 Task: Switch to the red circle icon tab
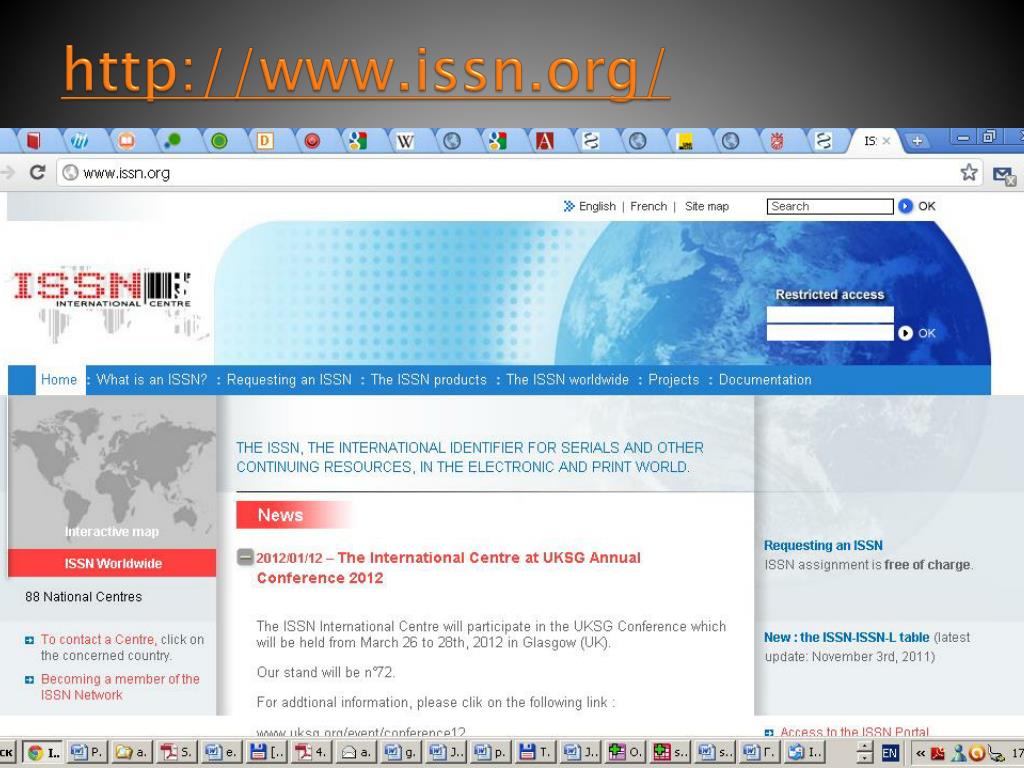[312, 140]
